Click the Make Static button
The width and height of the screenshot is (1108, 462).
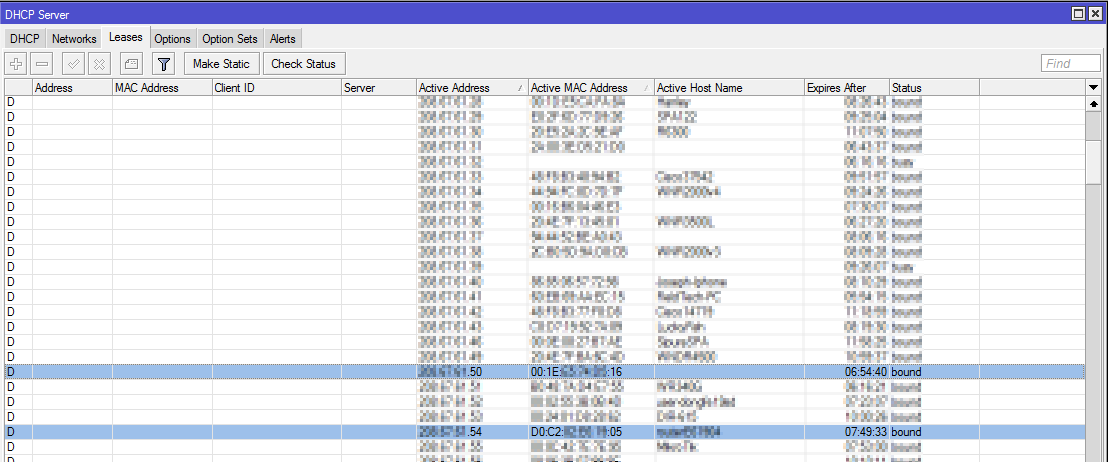point(222,64)
